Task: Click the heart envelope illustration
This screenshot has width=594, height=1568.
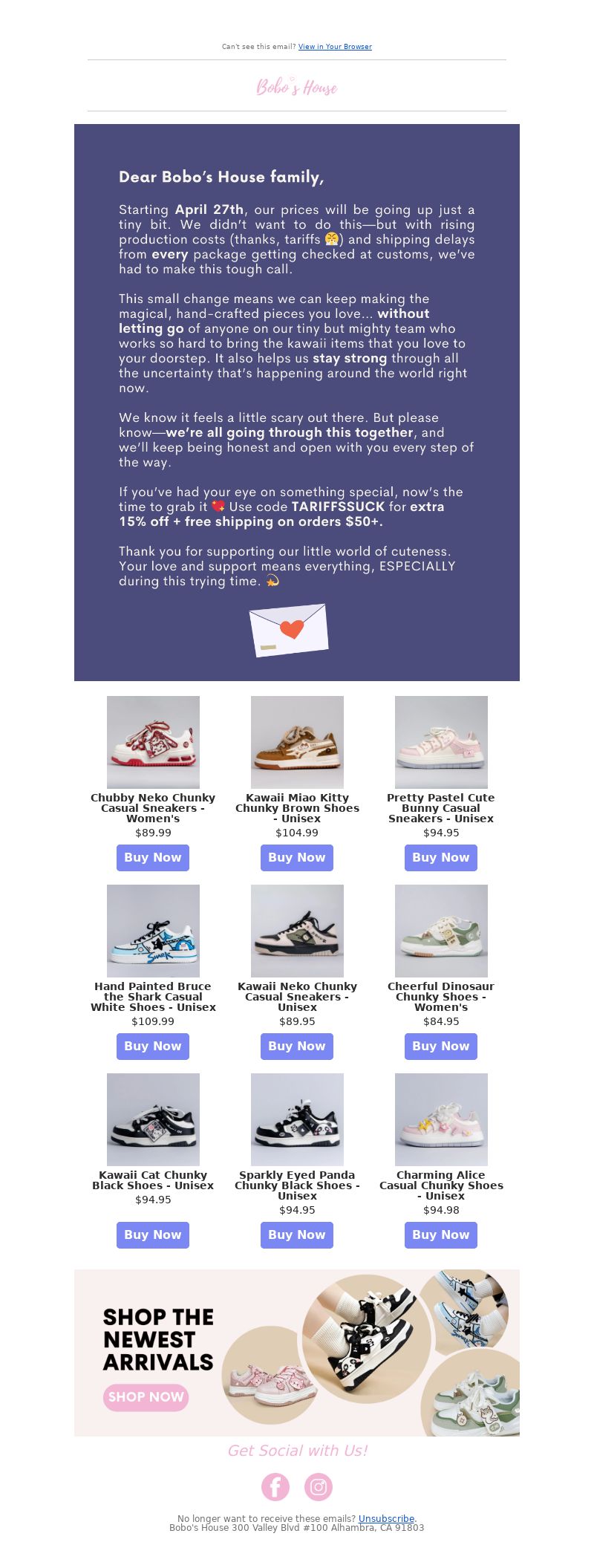Action: tap(289, 630)
